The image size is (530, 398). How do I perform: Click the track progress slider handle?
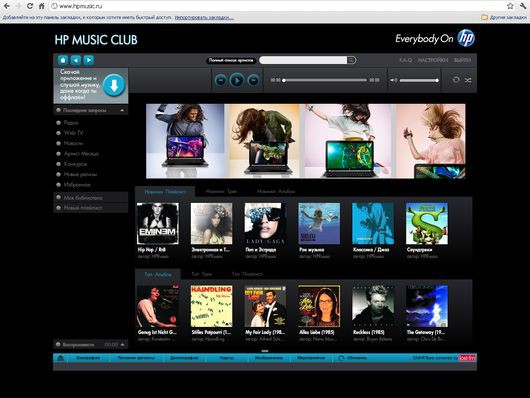284,80
